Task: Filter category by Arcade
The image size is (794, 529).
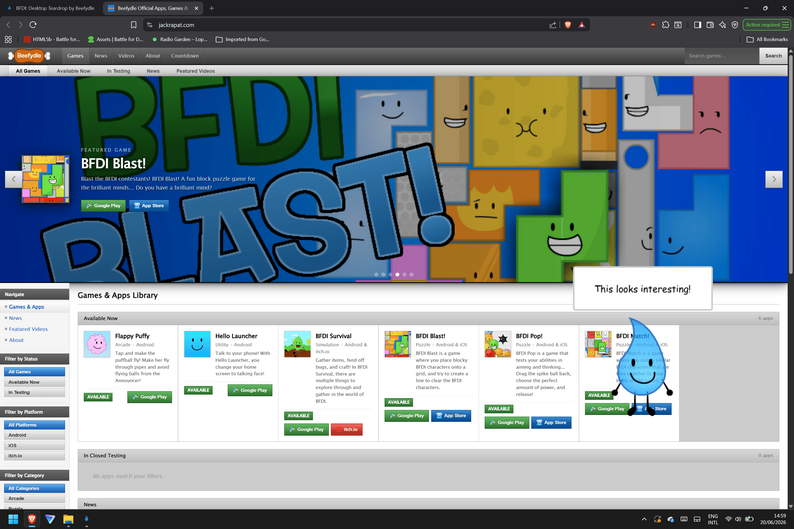Action: pyautogui.click(x=34, y=498)
